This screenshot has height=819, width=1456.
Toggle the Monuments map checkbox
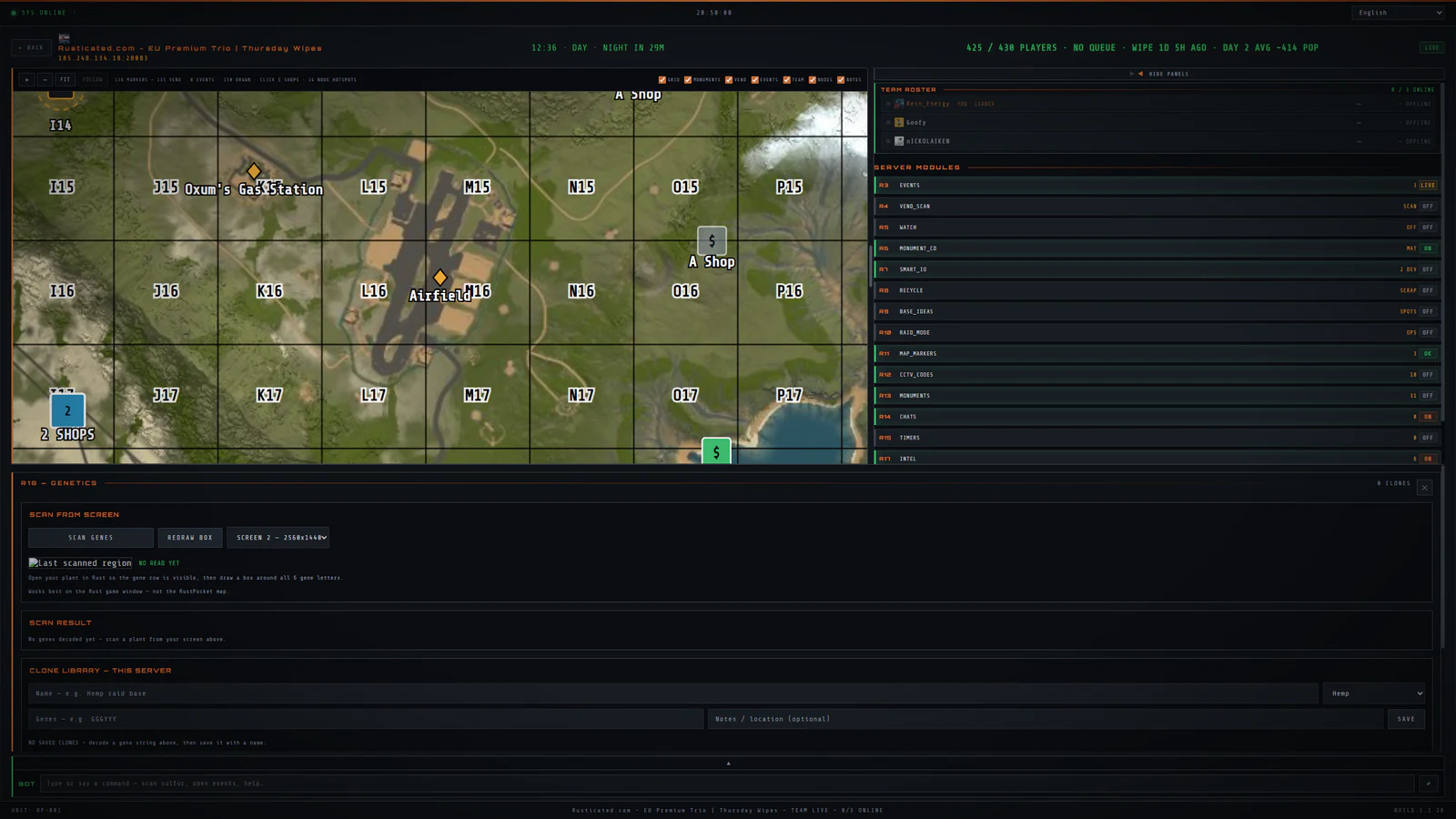[x=688, y=80]
